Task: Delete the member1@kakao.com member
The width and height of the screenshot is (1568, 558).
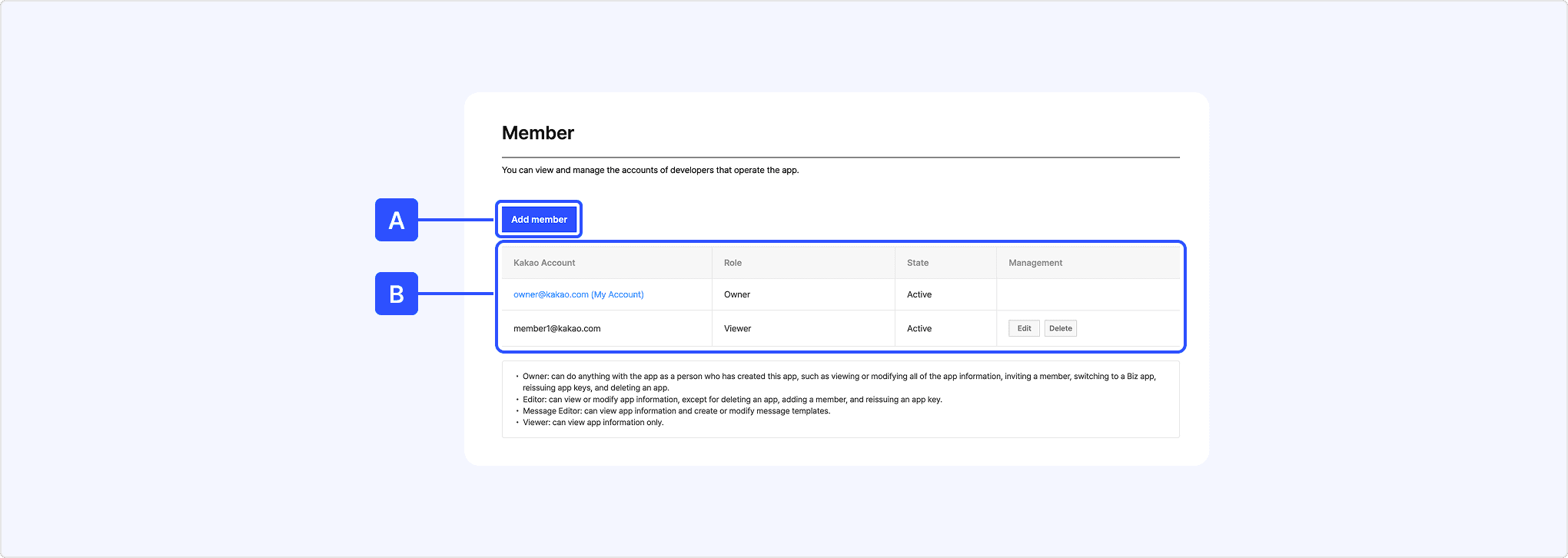Action: pyautogui.click(x=1060, y=328)
